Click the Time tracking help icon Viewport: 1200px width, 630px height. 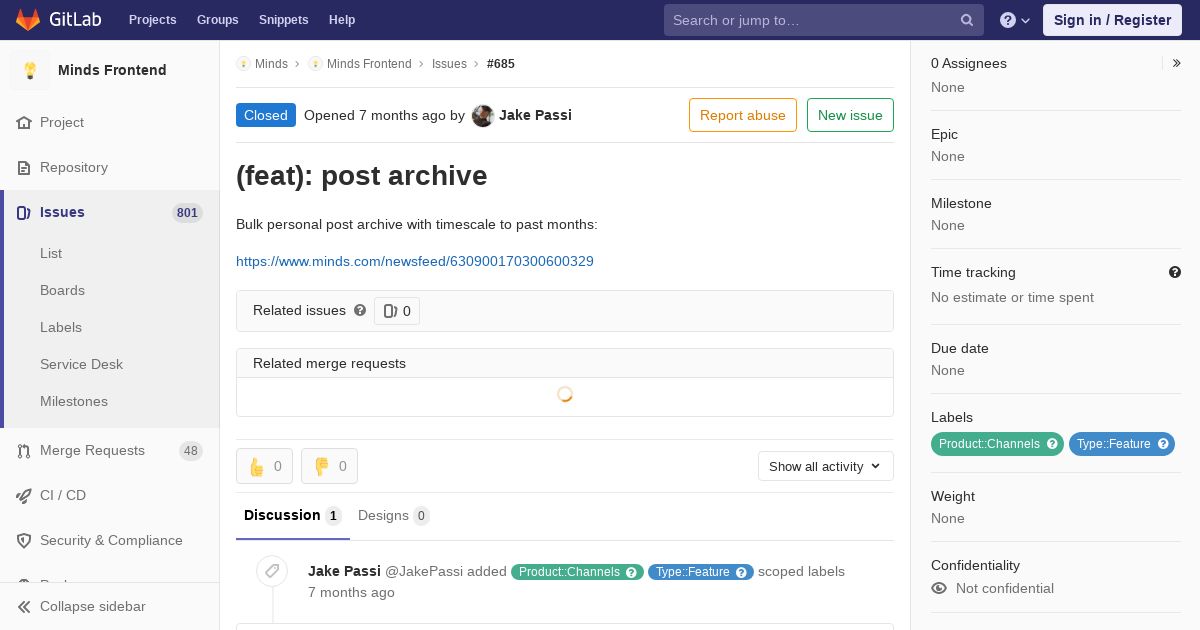[1175, 272]
